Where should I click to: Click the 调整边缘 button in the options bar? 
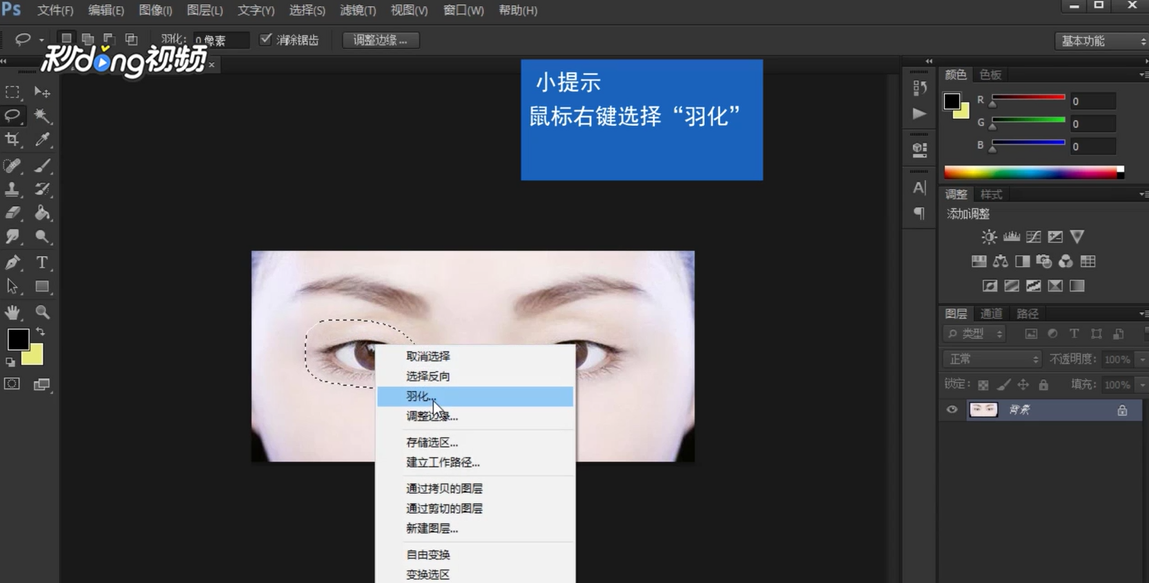click(x=380, y=40)
